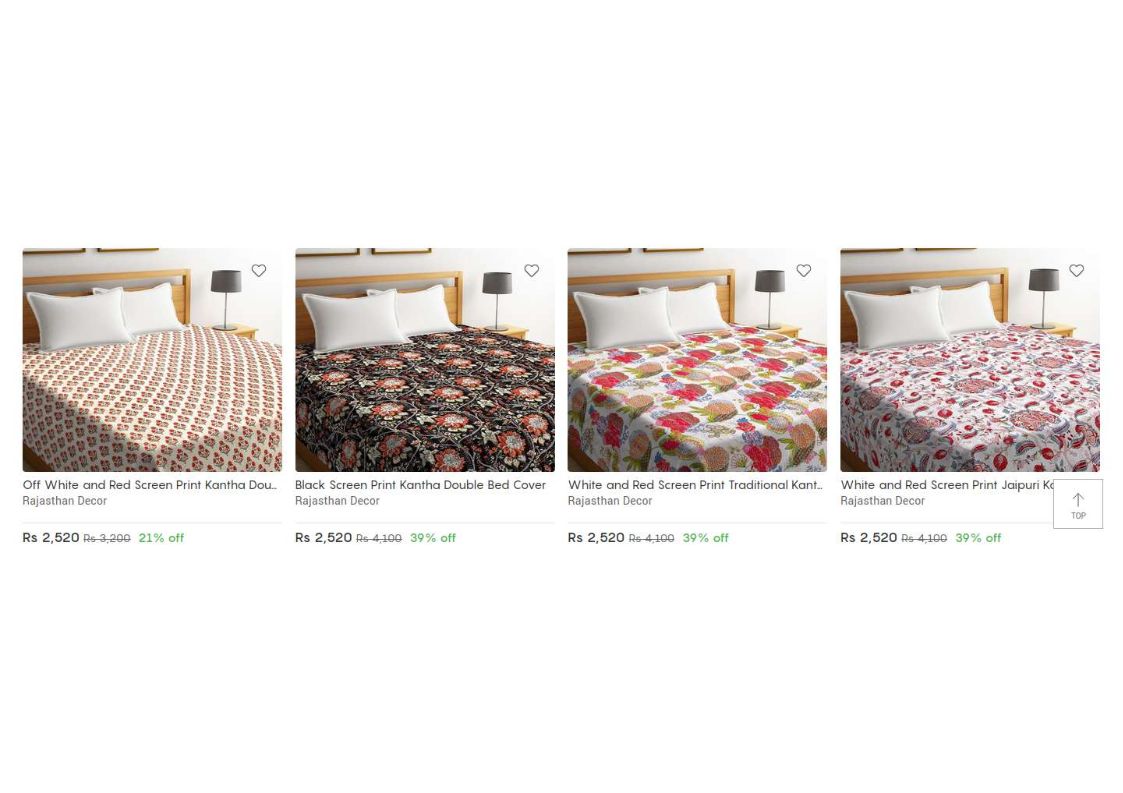This screenshot has width=1123, height=793.
Task: Click the price under Black Kantha bed cover
Action: [324, 537]
